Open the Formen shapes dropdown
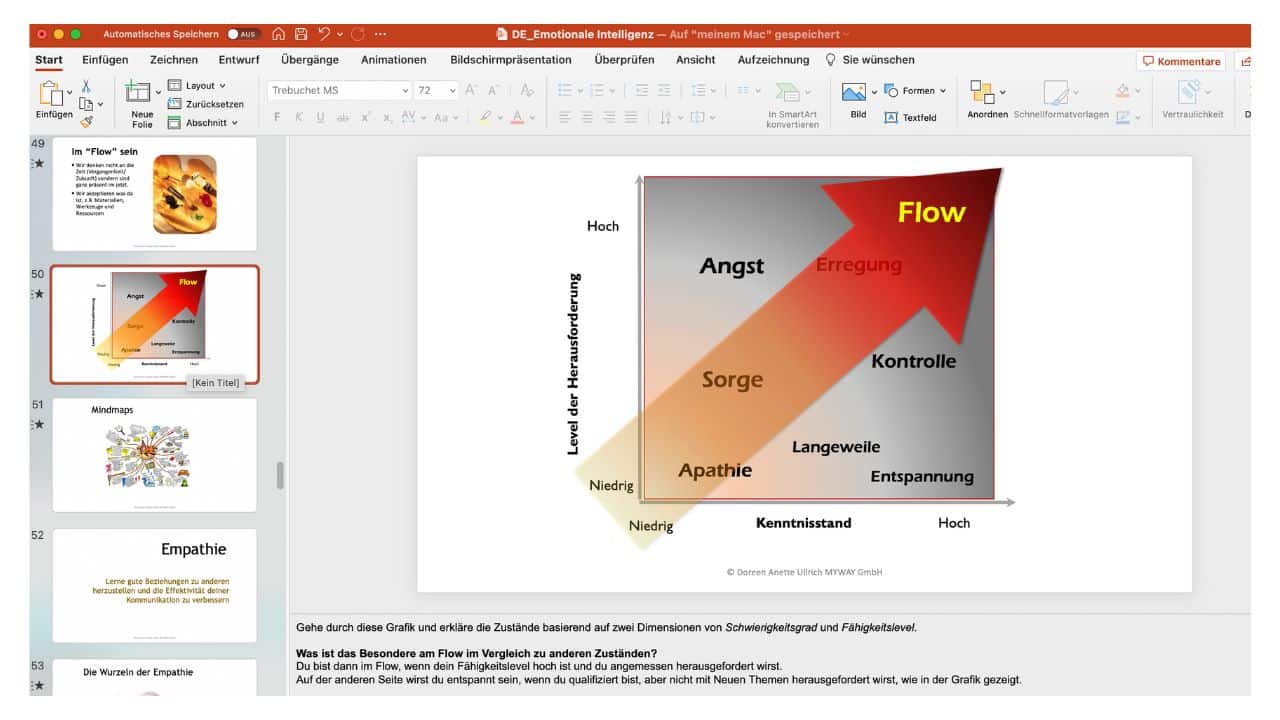 pos(917,91)
